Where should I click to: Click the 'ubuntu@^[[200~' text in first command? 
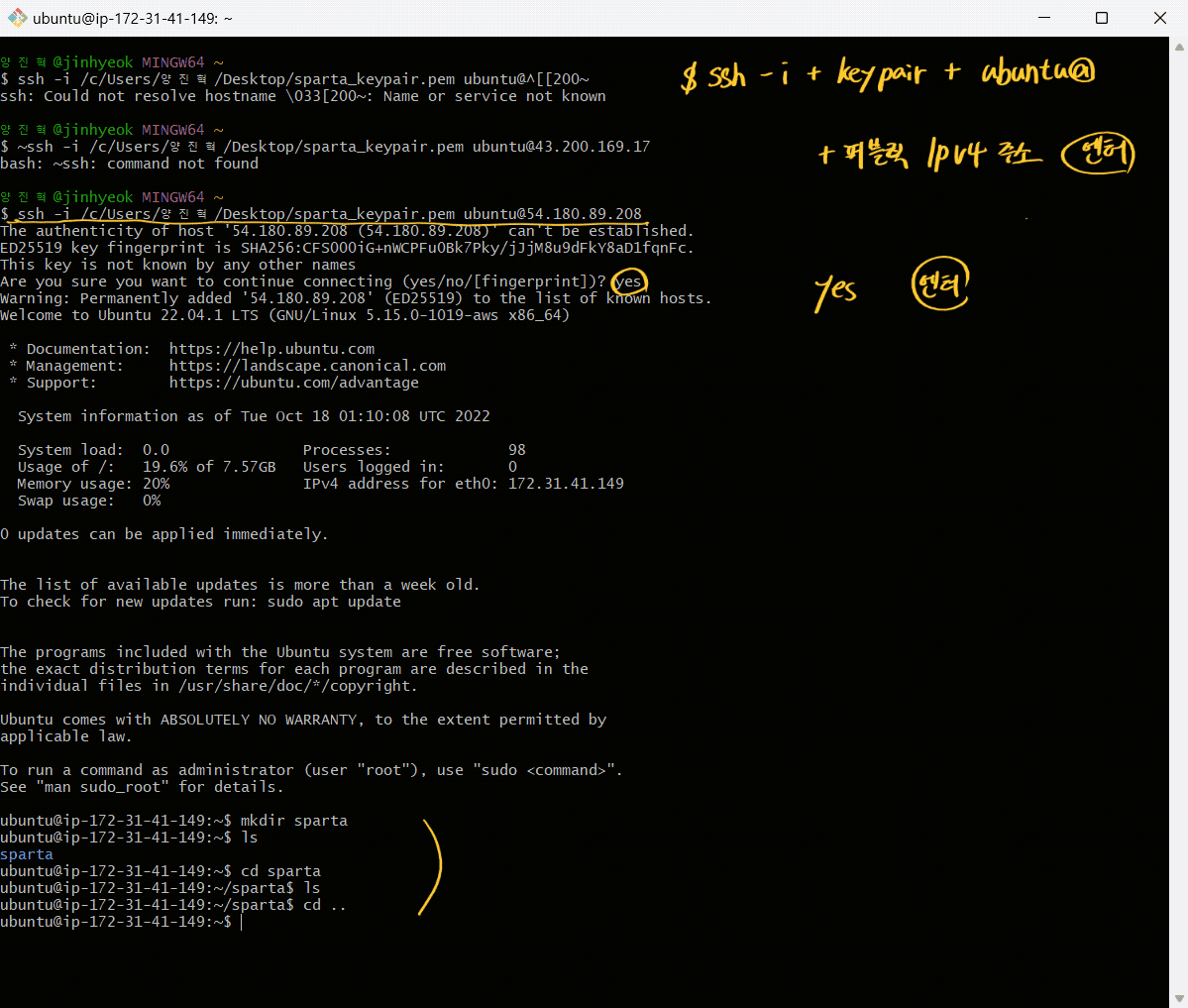(x=526, y=79)
